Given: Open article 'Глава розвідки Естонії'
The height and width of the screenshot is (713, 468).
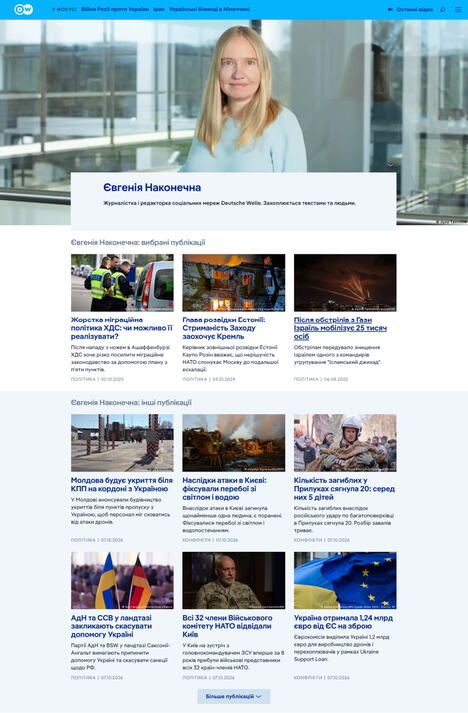Looking at the screenshot, I should tap(224, 328).
